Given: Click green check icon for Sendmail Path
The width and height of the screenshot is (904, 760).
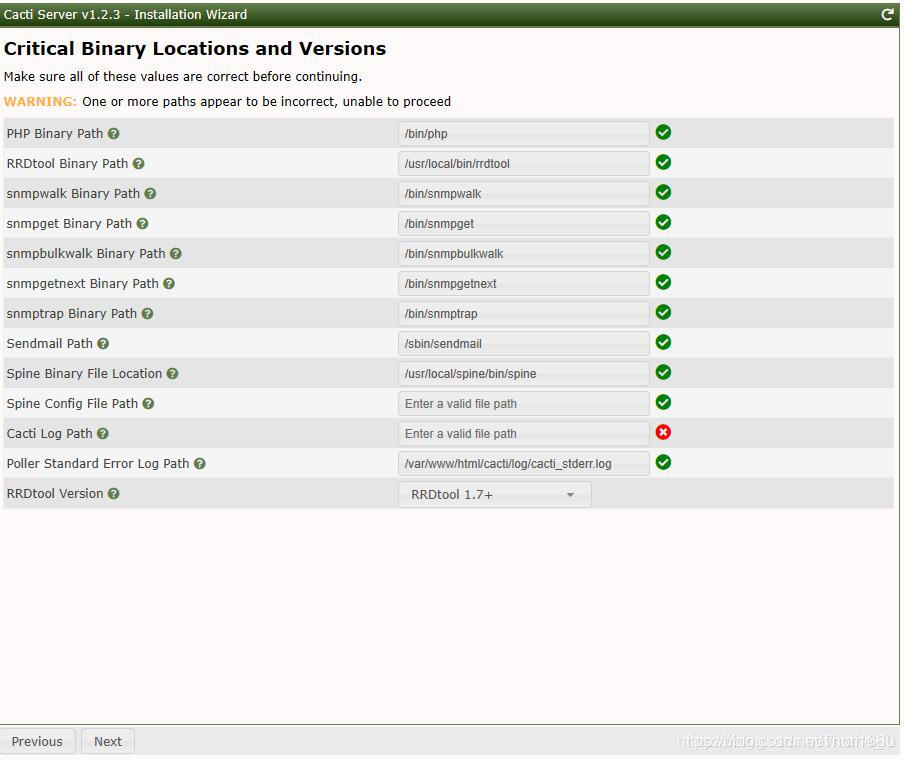Looking at the screenshot, I should coord(664,343).
